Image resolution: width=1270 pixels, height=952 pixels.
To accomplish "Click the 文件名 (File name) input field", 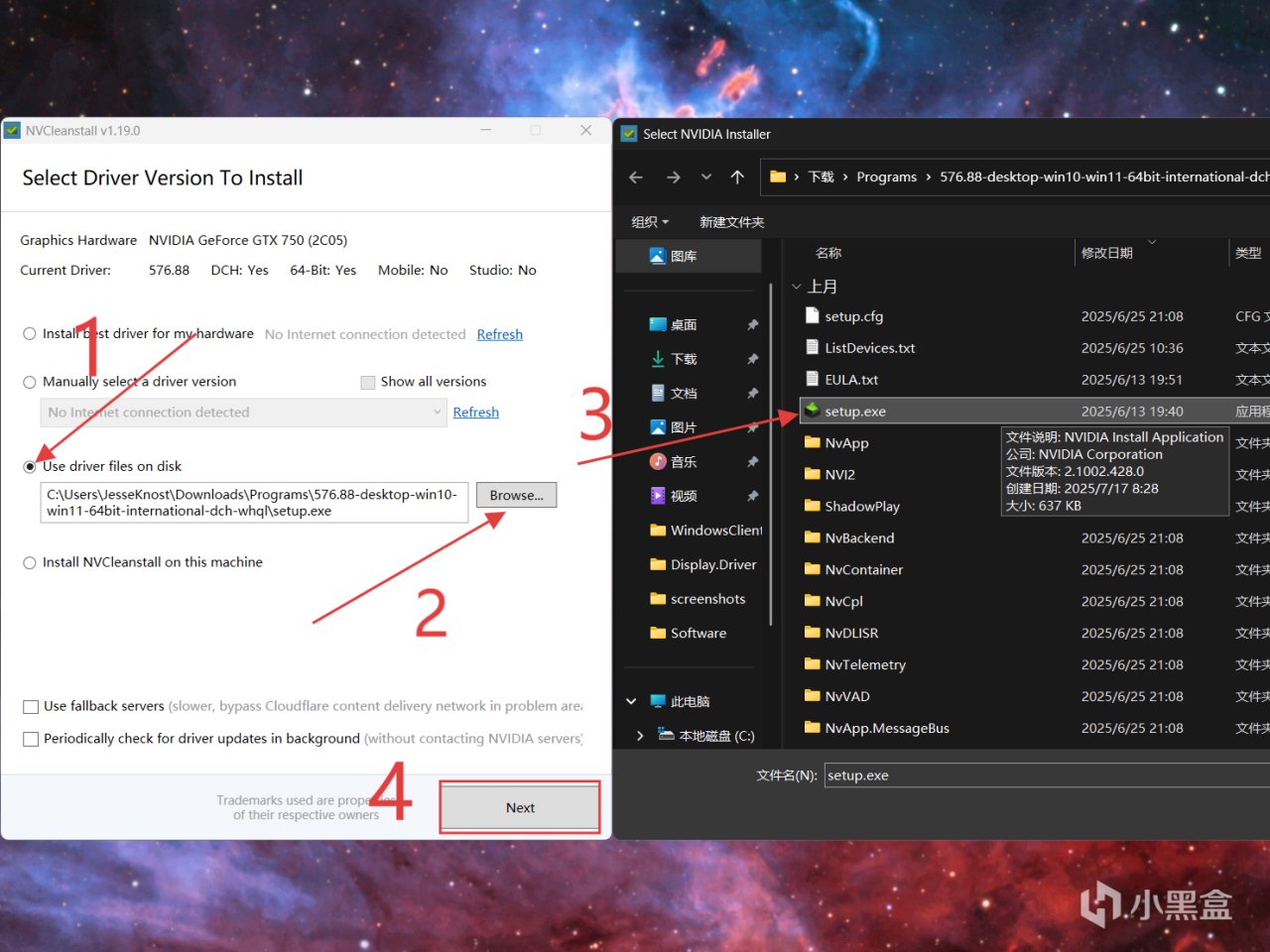I will 1047,775.
